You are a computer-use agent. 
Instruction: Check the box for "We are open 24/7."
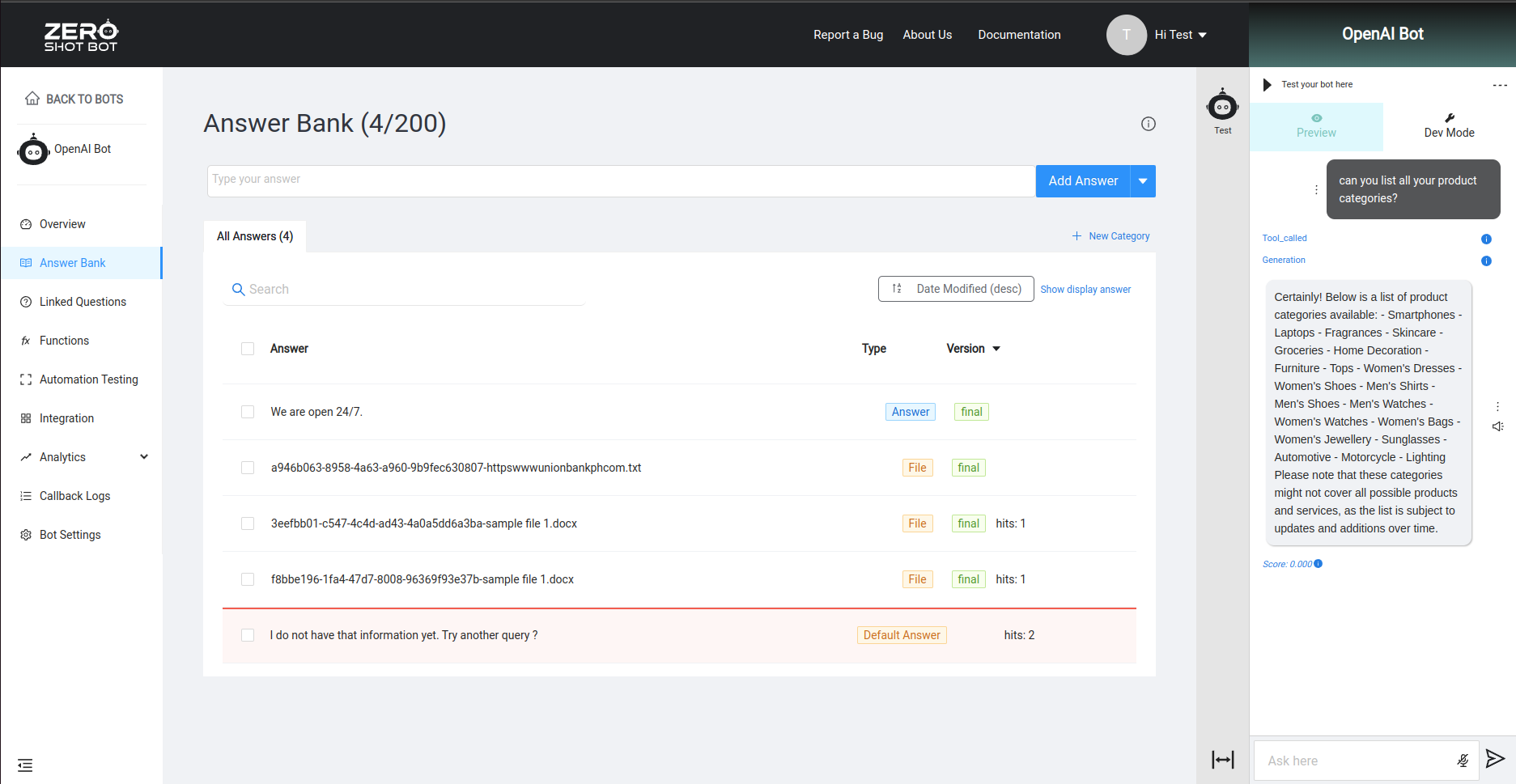(x=248, y=412)
